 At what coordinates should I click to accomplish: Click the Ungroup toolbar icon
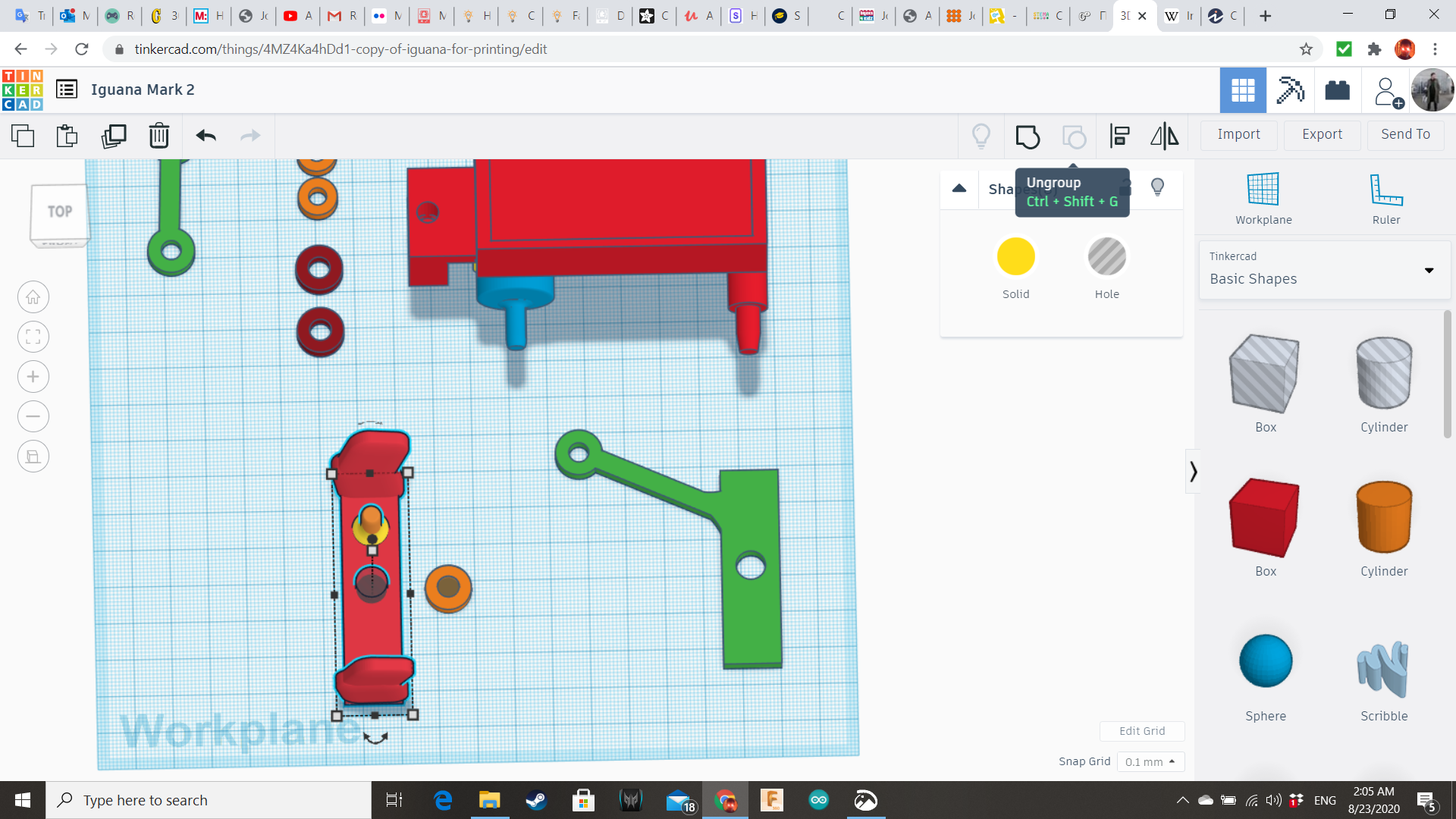tap(1074, 136)
